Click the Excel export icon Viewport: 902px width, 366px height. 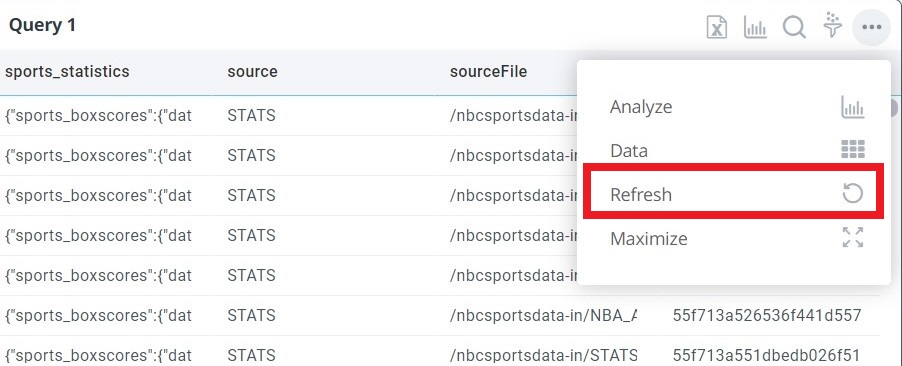pyautogui.click(x=716, y=27)
